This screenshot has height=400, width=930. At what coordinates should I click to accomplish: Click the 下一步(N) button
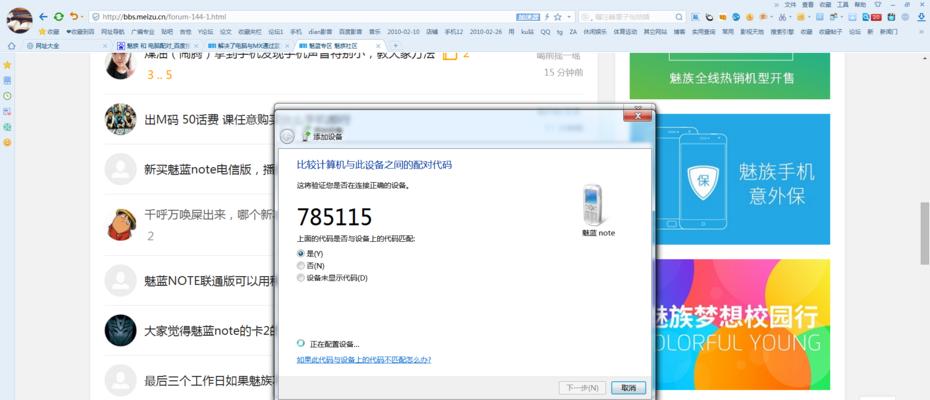(582, 388)
